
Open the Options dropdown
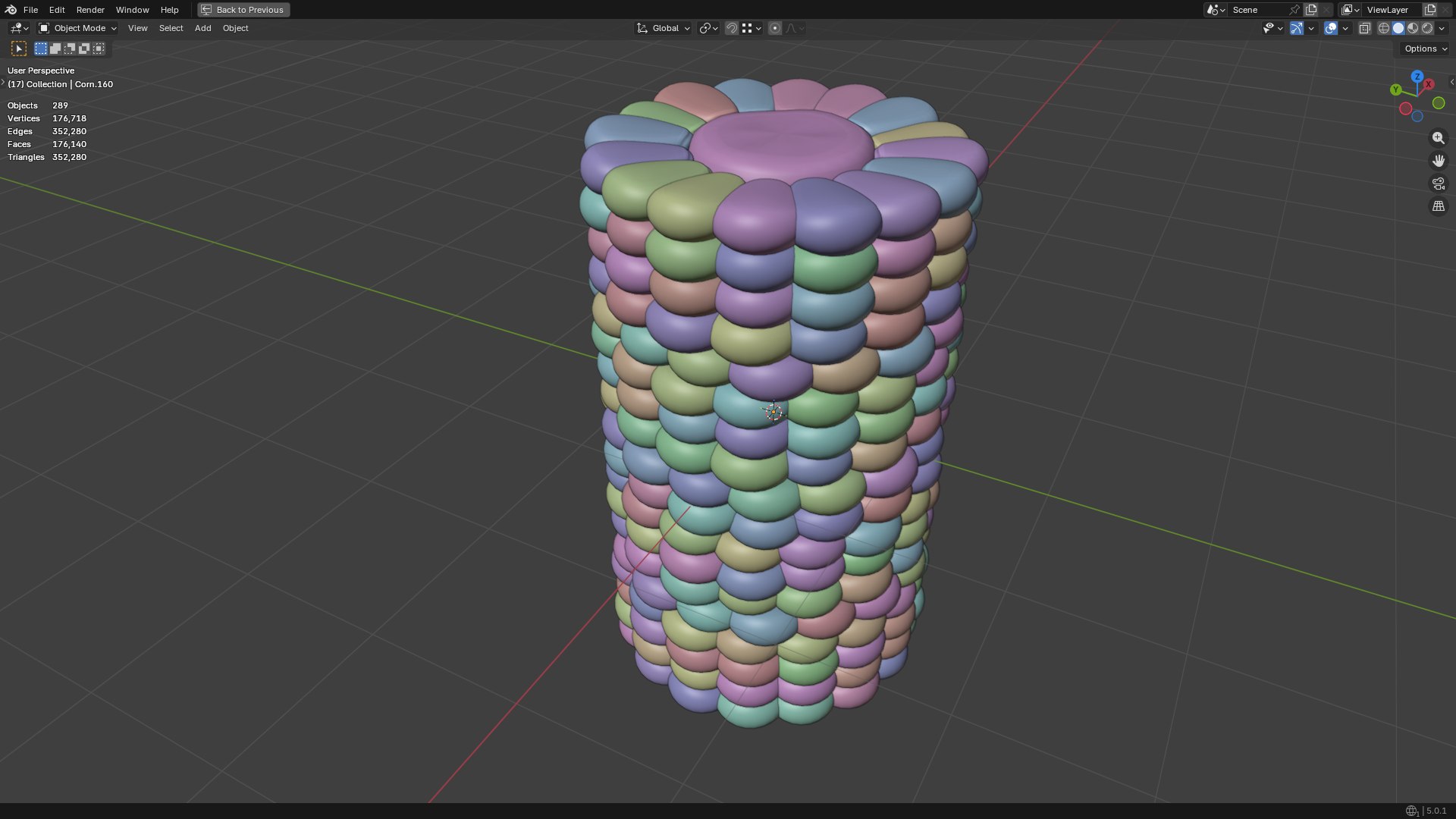[1425, 49]
